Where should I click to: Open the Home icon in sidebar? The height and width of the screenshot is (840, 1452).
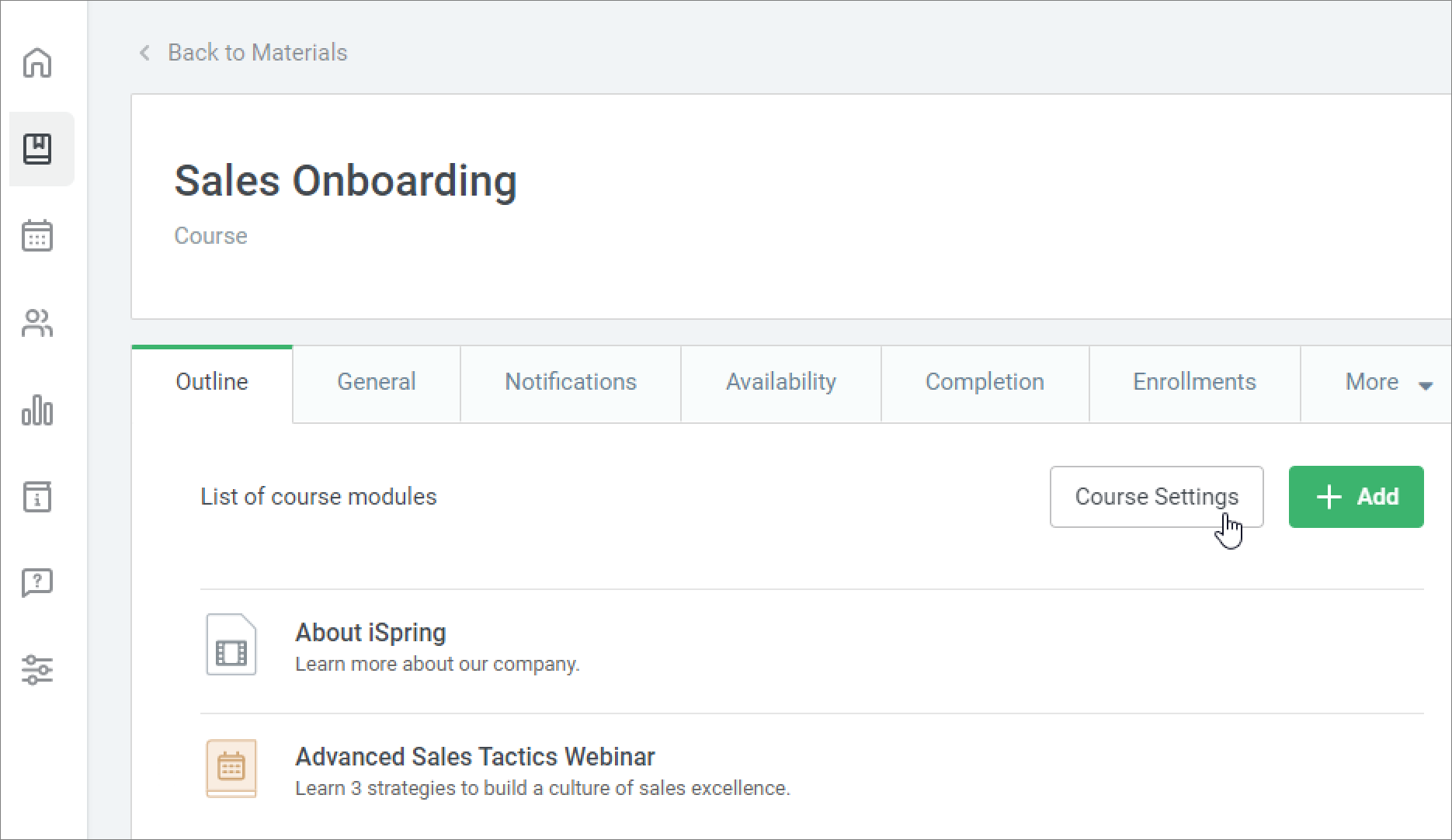(x=37, y=63)
